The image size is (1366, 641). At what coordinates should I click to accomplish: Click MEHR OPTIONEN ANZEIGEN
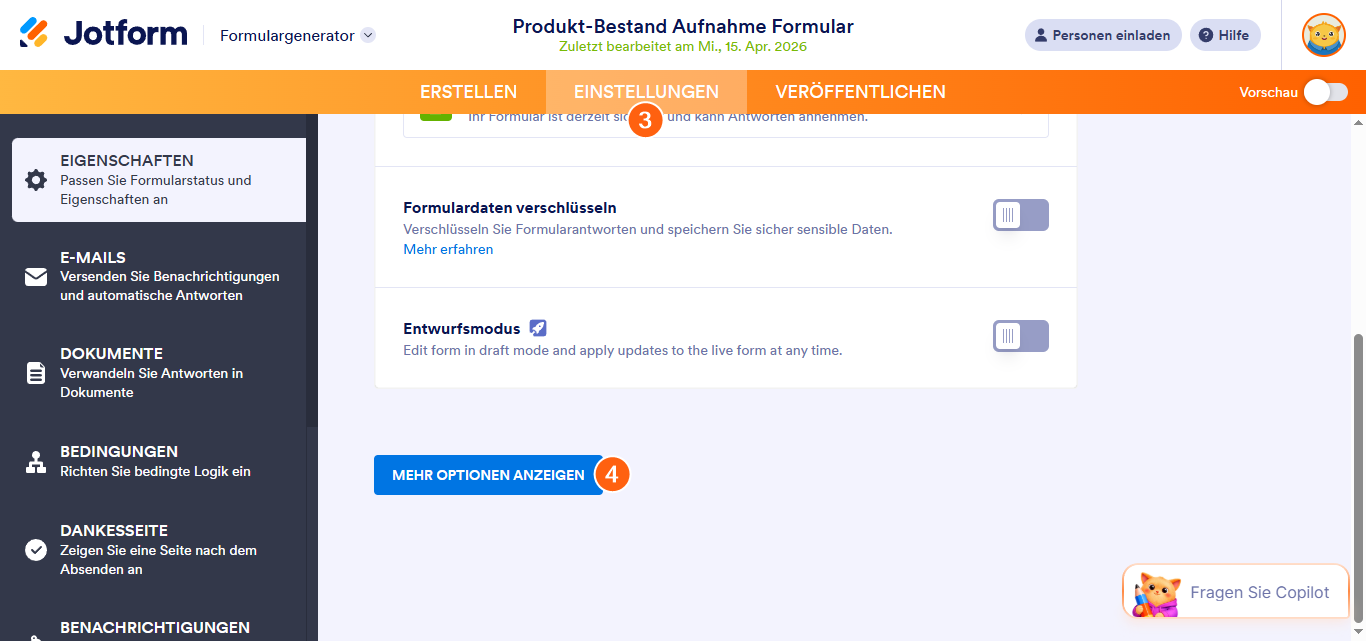[489, 475]
